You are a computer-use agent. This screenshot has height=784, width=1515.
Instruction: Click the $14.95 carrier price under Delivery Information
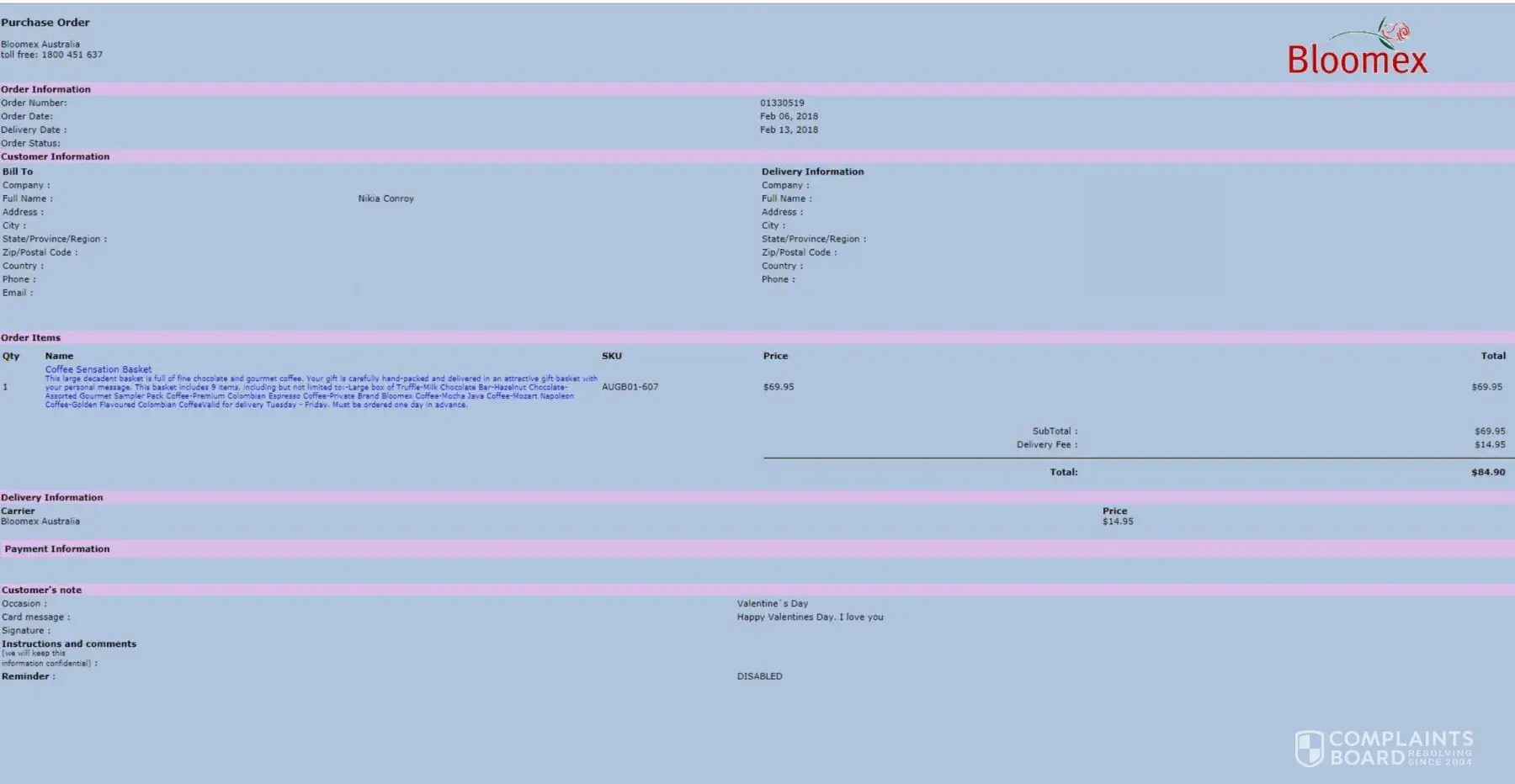click(1118, 522)
